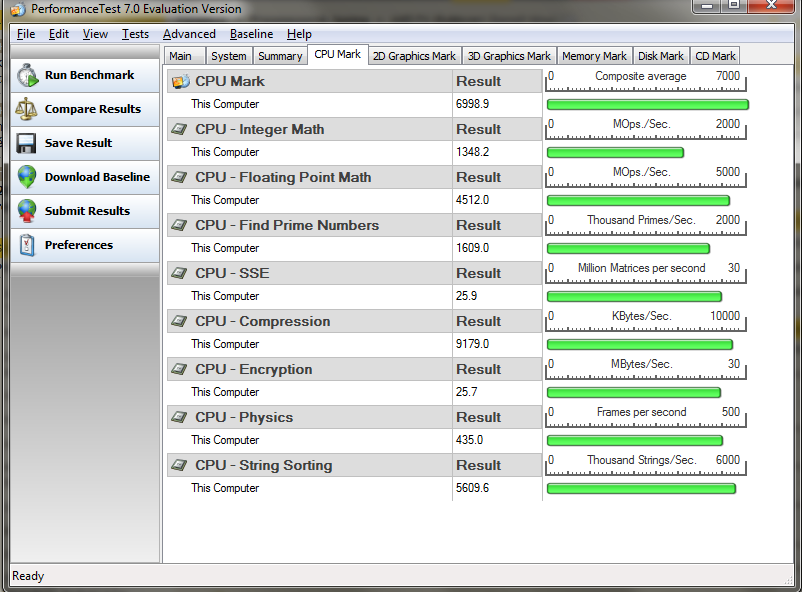Click the Integer Math result 1348.2
Screen dimensions: 802x592
point(472,152)
